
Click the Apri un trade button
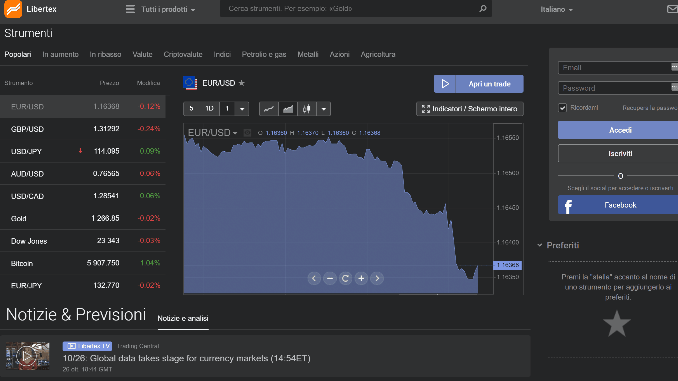pyautogui.click(x=479, y=84)
